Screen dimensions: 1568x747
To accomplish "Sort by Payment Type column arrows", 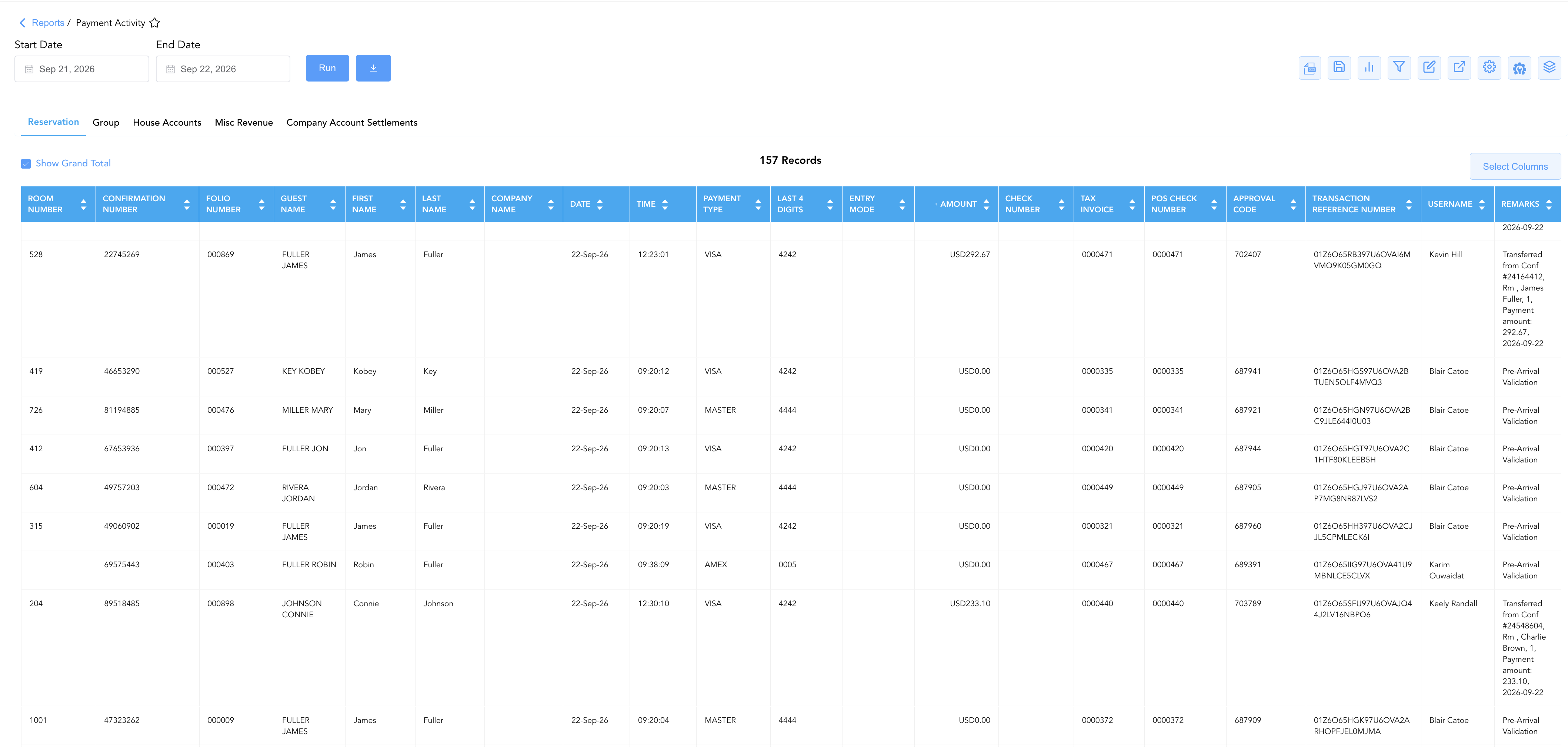I will click(x=758, y=204).
